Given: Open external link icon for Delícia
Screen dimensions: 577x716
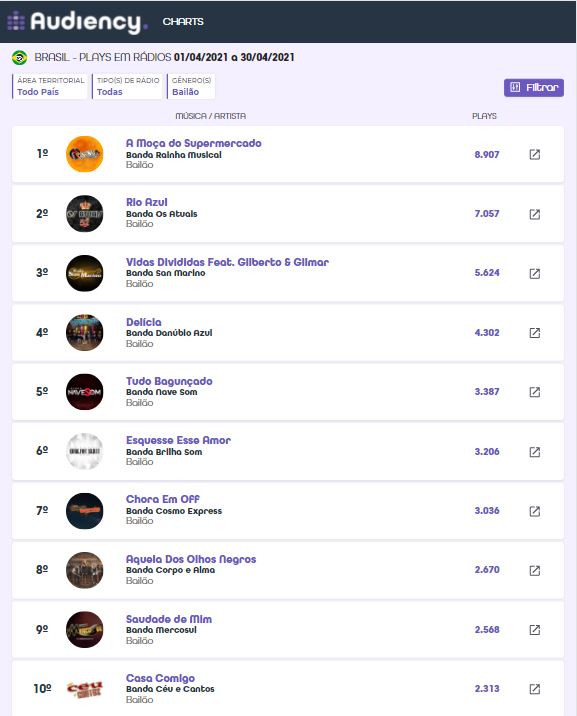Looking at the screenshot, I should [535, 332].
